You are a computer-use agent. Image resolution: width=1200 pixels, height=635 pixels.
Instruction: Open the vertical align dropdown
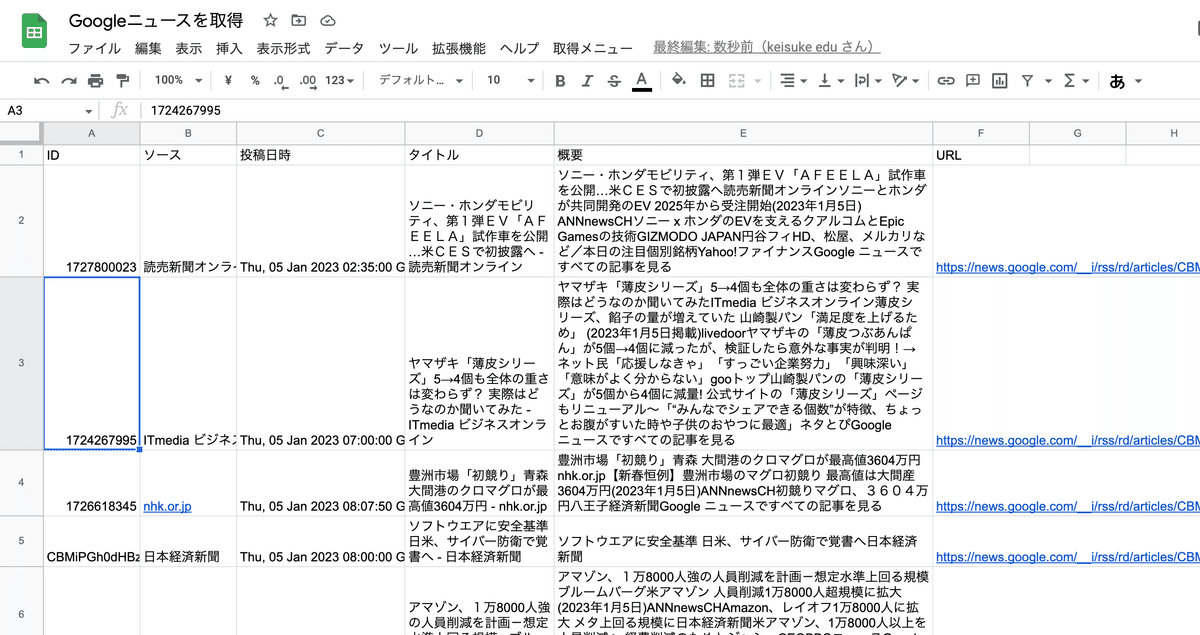pyautogui.click(x=831, y=81)
